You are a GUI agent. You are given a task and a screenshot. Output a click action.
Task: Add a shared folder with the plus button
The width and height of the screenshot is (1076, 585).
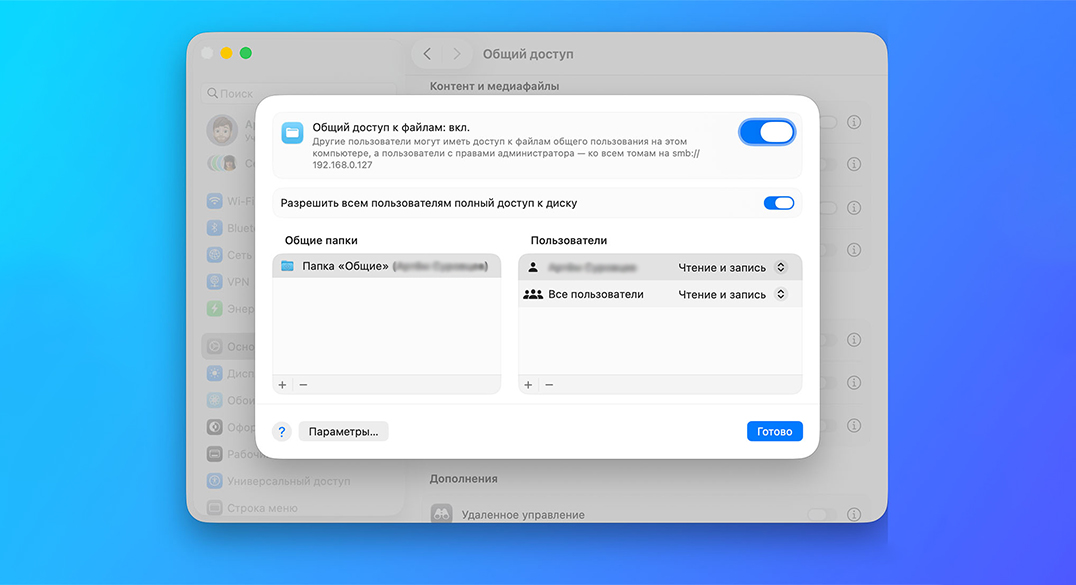(x=282, y=385)
